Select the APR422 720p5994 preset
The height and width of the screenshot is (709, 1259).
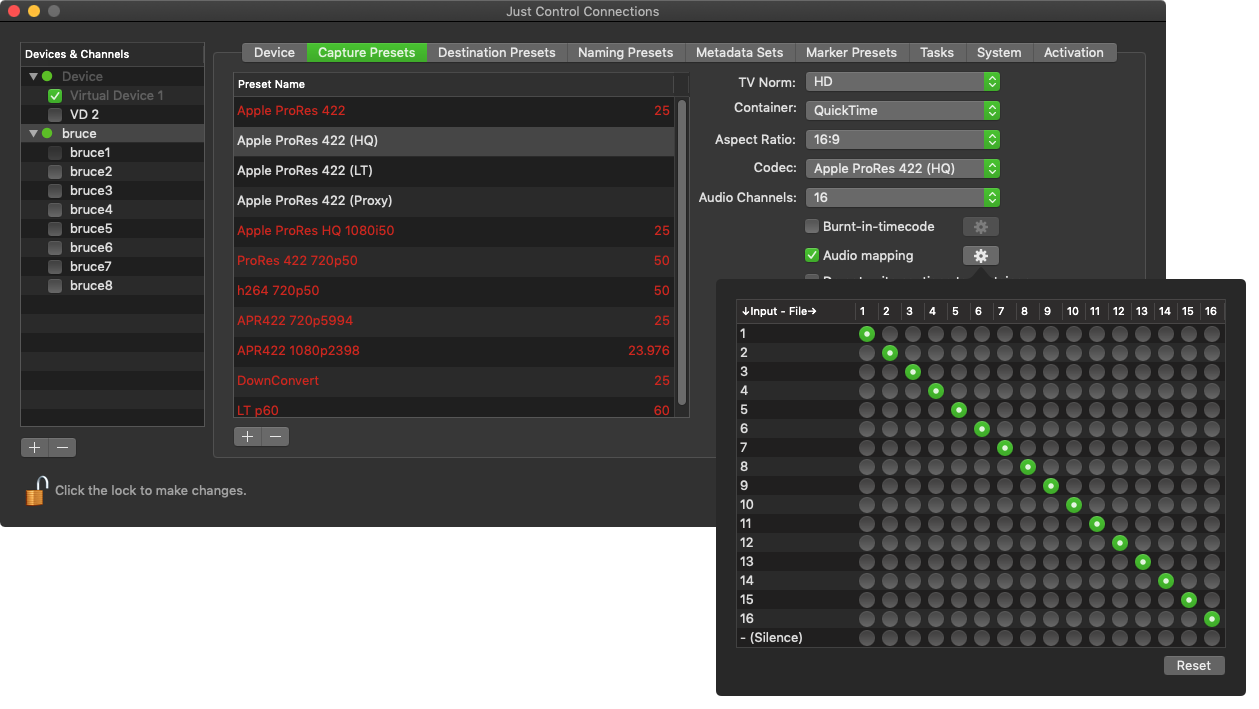(454, 321)
